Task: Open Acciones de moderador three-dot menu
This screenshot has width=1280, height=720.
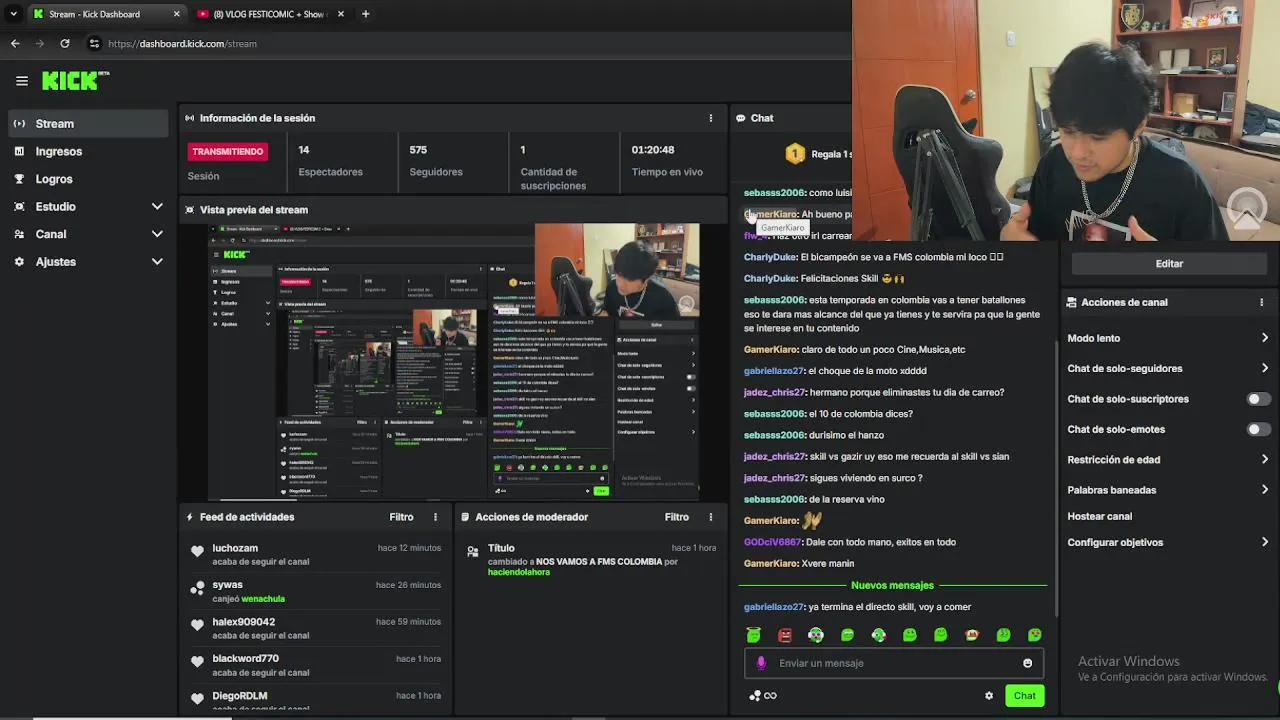Action: 711,517
